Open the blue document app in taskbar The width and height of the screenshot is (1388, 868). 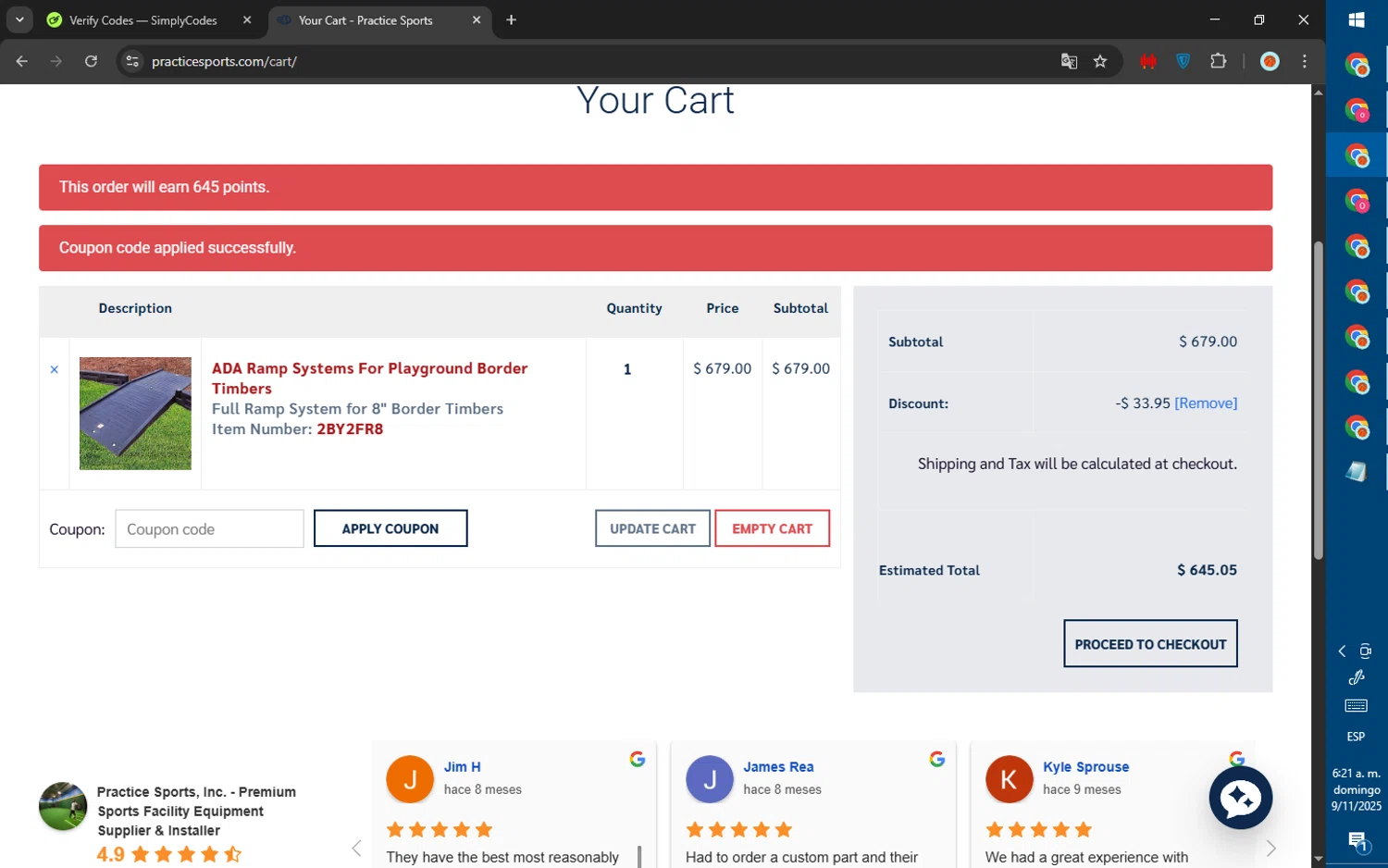(x=1357, y=472)
